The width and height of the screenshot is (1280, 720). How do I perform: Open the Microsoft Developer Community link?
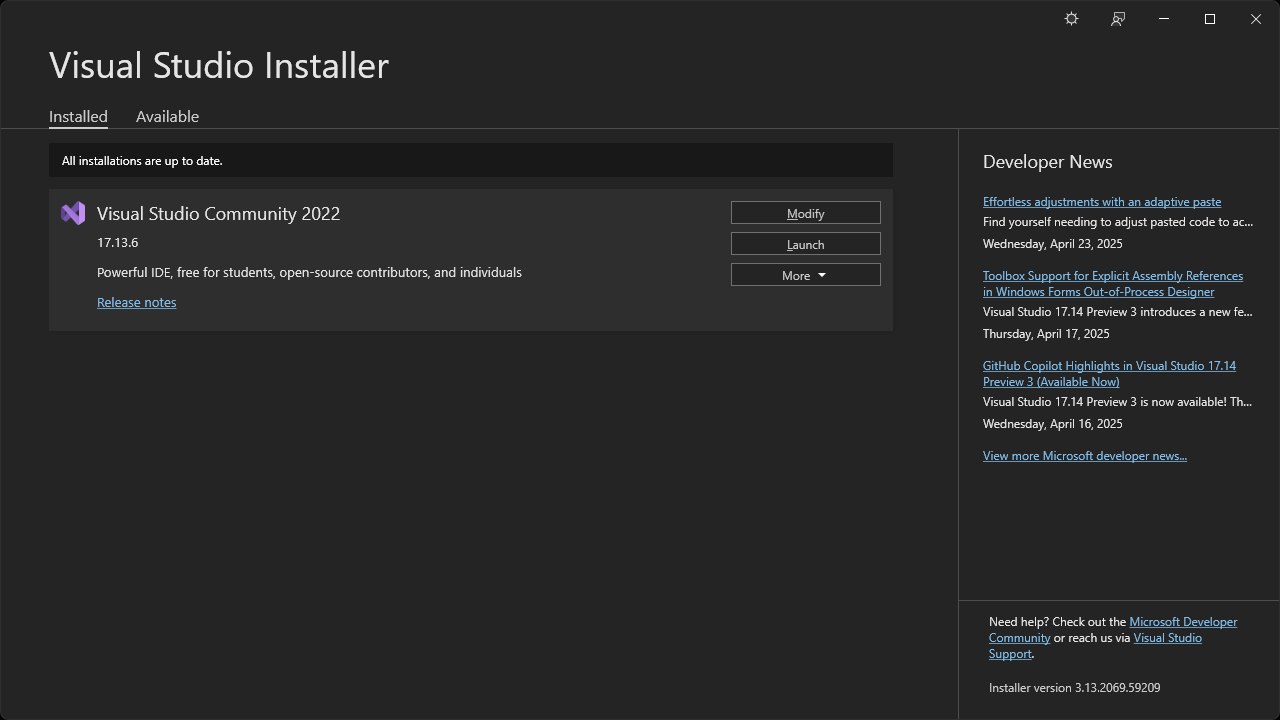(1183, 621)
